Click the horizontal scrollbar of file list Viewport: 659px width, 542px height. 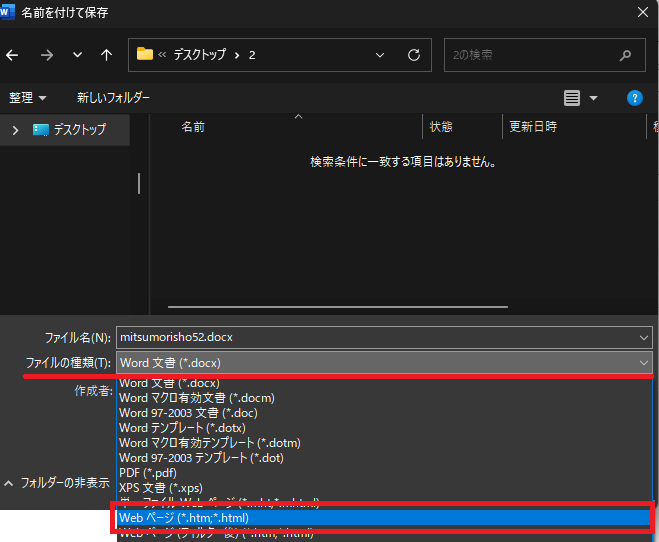pyautogui.click(x=338, y=307)
